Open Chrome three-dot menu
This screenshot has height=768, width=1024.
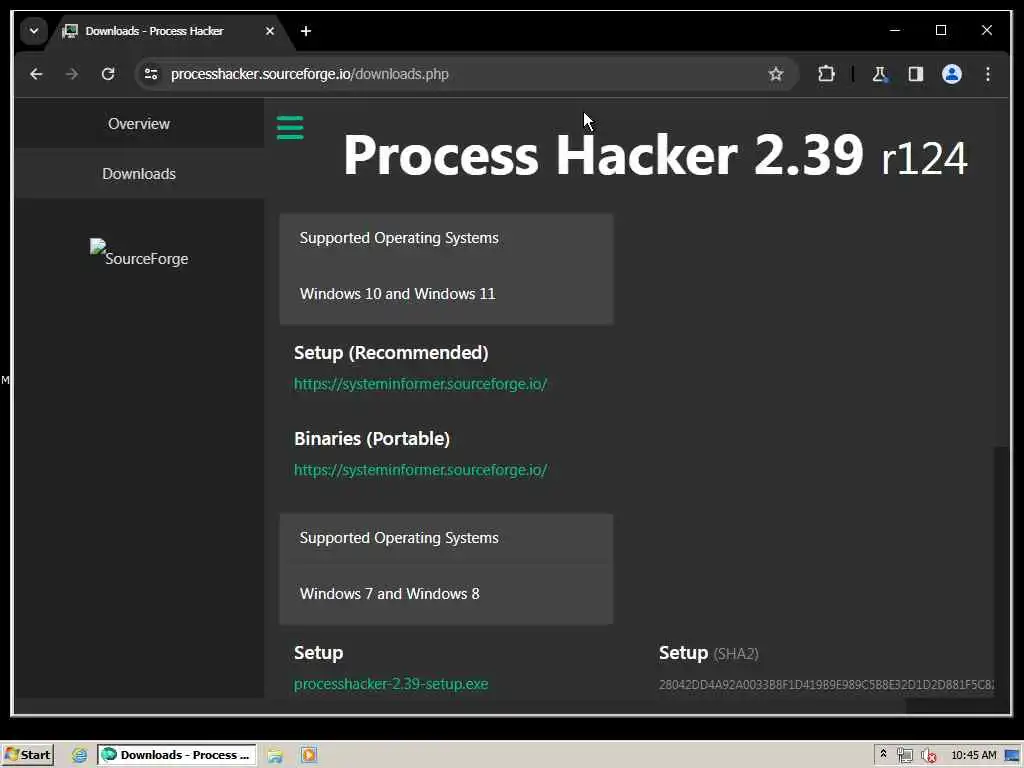[987, 74]
